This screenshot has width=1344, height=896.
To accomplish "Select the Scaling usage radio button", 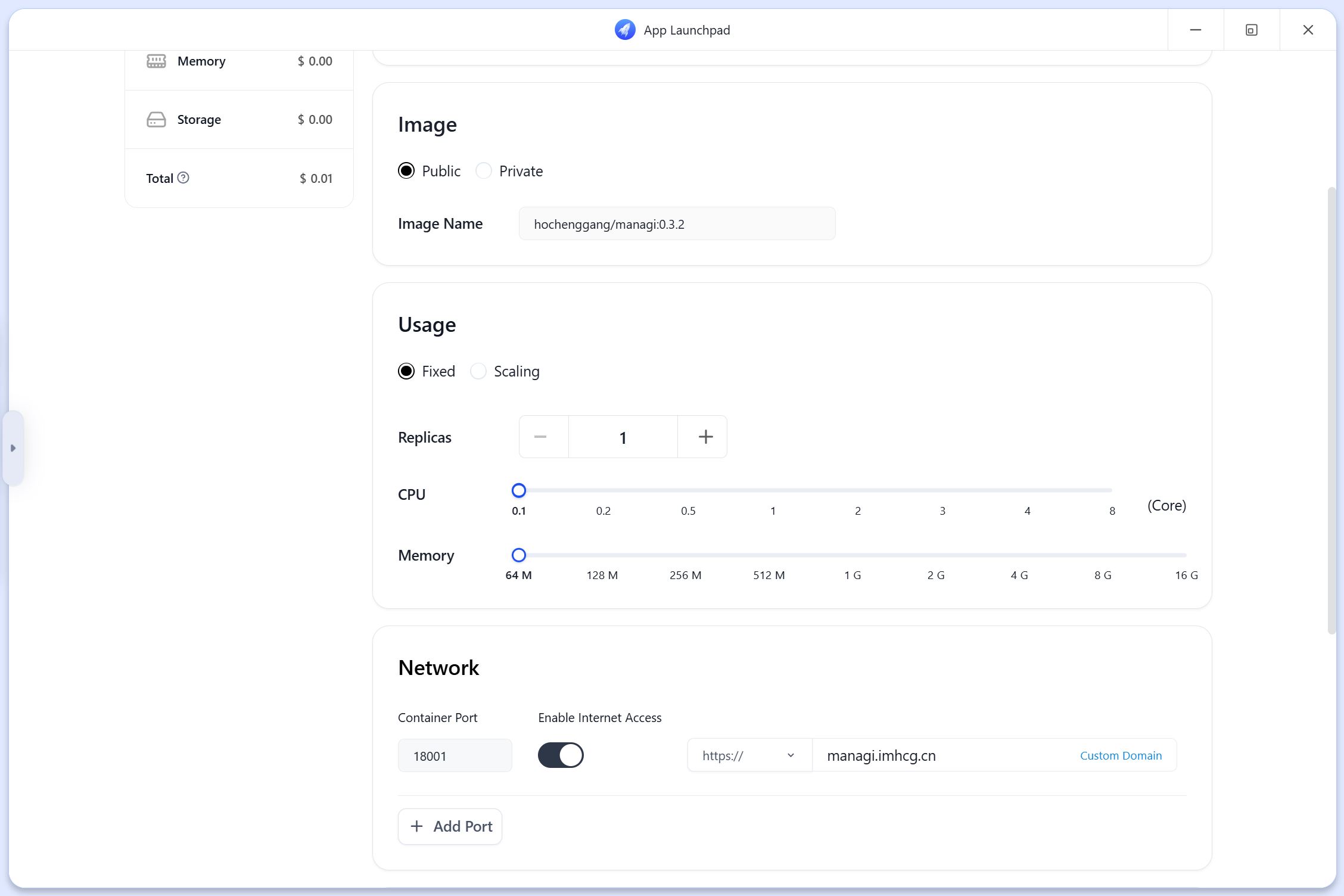I will pos(478,371).
